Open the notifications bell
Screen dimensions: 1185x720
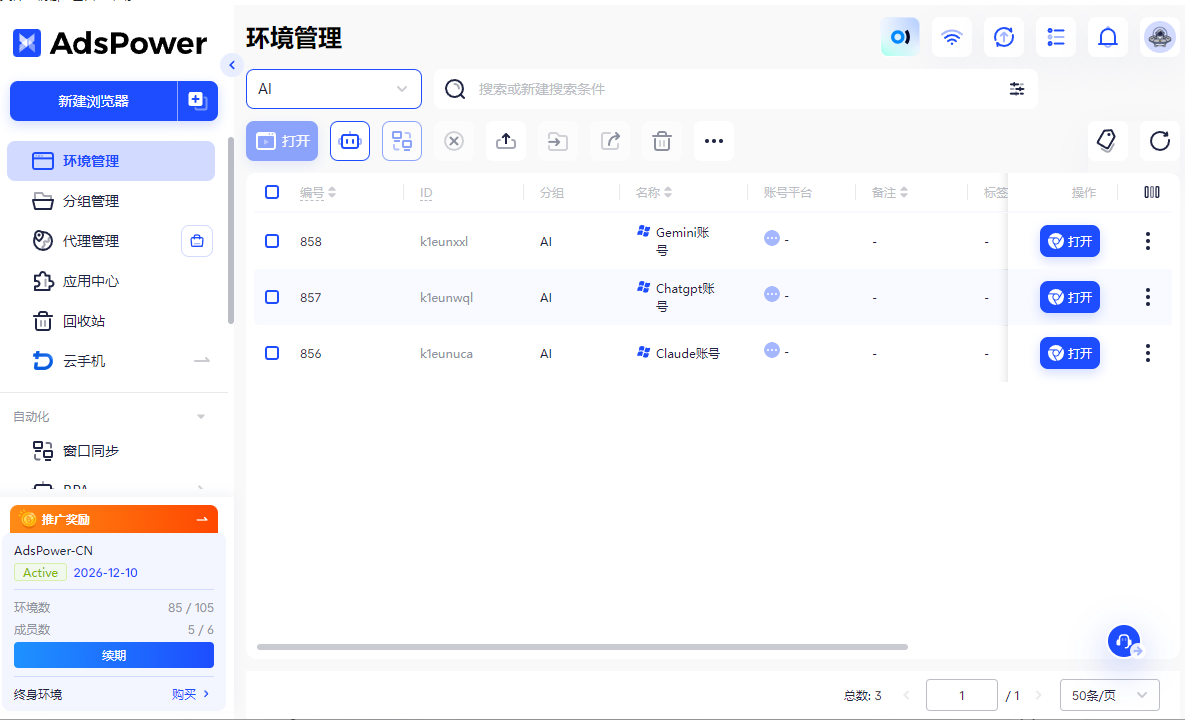pos(1108,37)
